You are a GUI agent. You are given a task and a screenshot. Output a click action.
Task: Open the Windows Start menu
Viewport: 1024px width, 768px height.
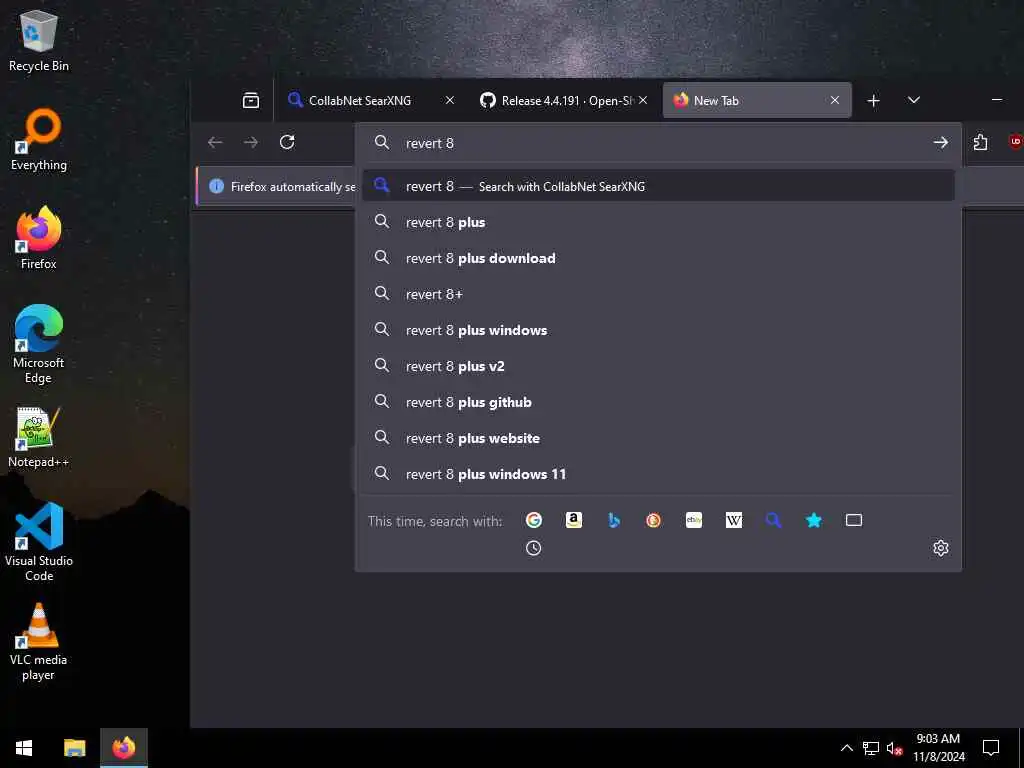pos(24,748)
